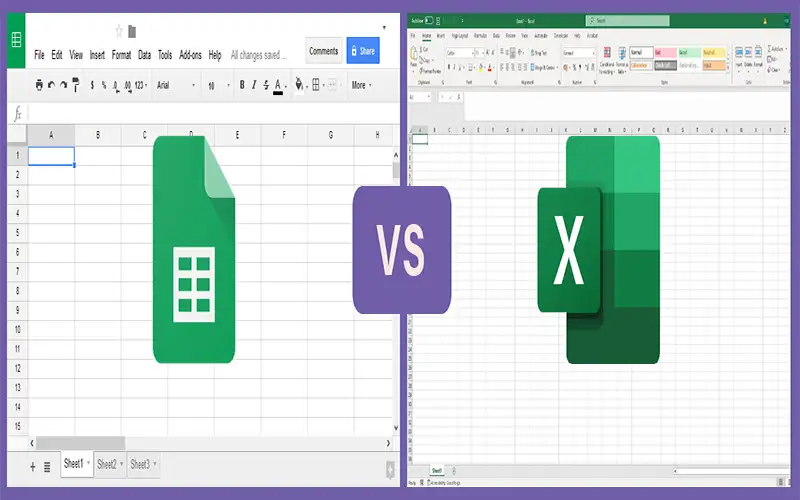Image resolution: width=800 pixels, height=500 pixels.
Task: Click the all sheets list icon
Action: click(x=47, y=466)
